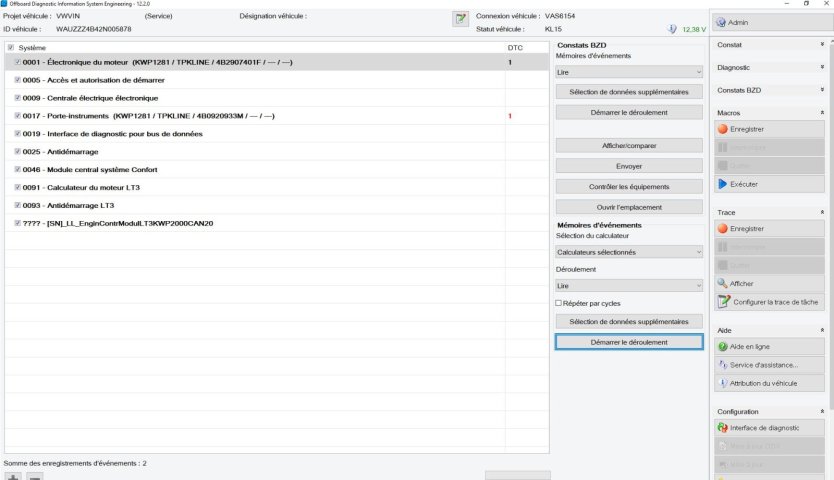Start recording under the Macros section

769,129
